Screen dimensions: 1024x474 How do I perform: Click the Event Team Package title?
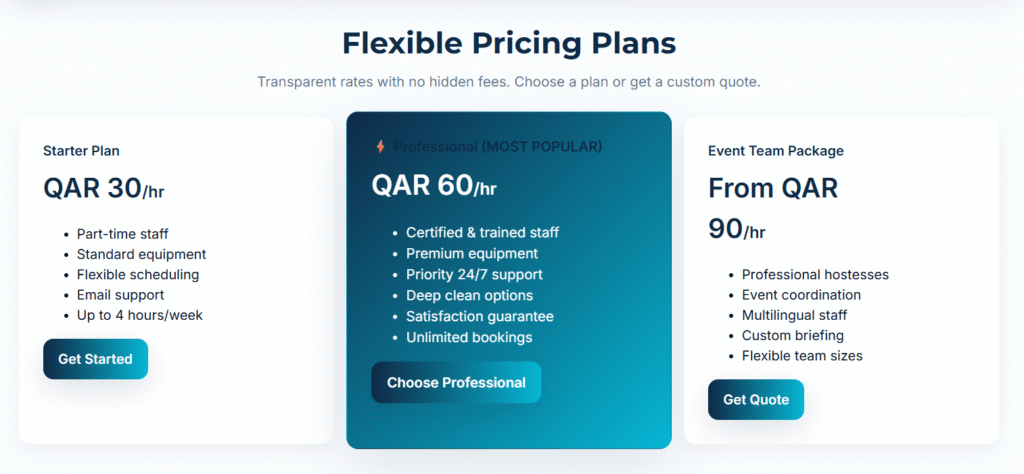click(x=776, y=151)
